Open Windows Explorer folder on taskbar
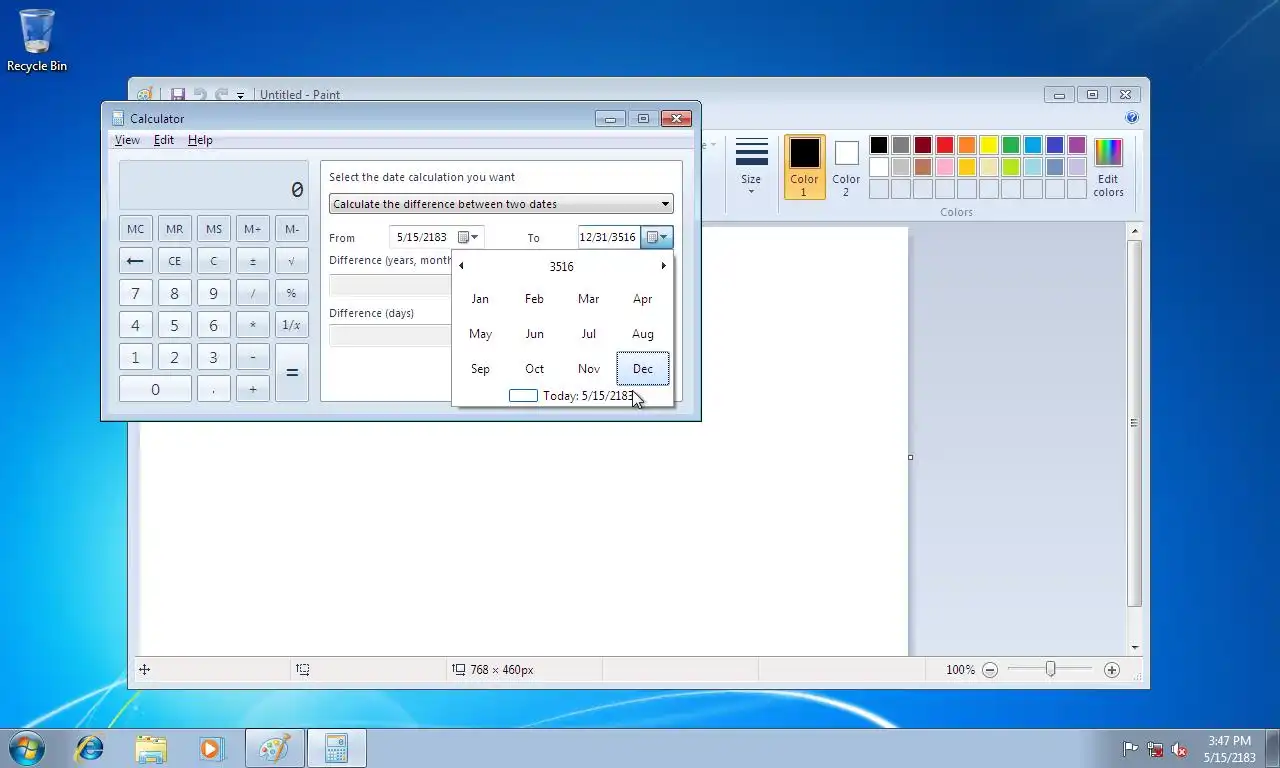The width and height of the screenshot is (1280, 768). [x=151, y=748]
